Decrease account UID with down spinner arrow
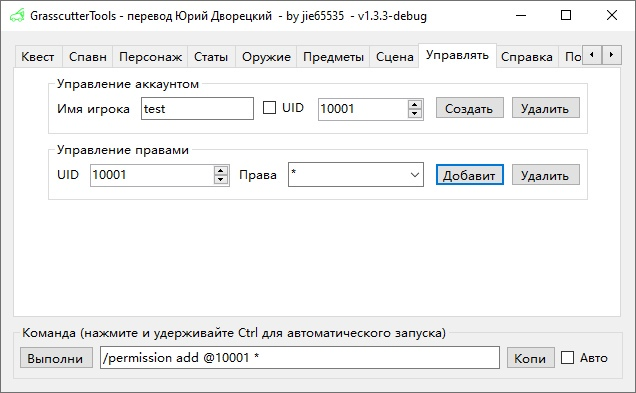Screen dimensions: 636x393 click(x=414, y=114)
